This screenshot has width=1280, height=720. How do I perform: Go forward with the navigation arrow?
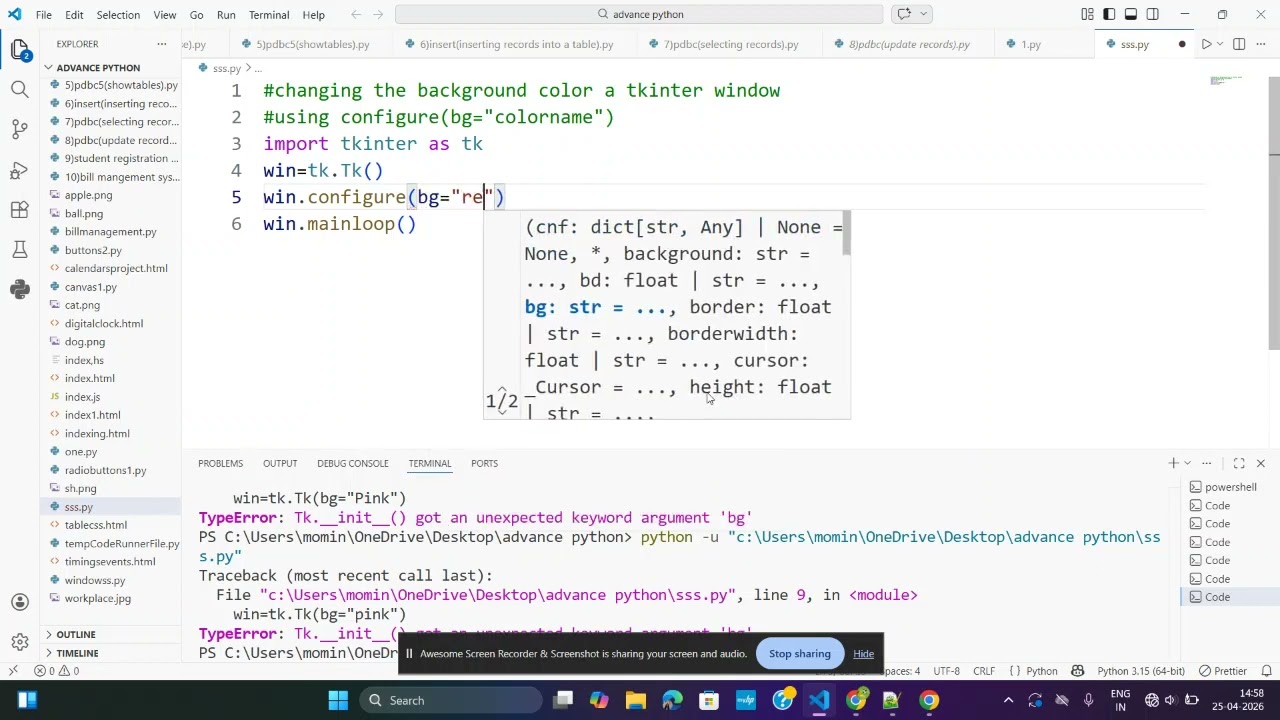tap(379, 14)
